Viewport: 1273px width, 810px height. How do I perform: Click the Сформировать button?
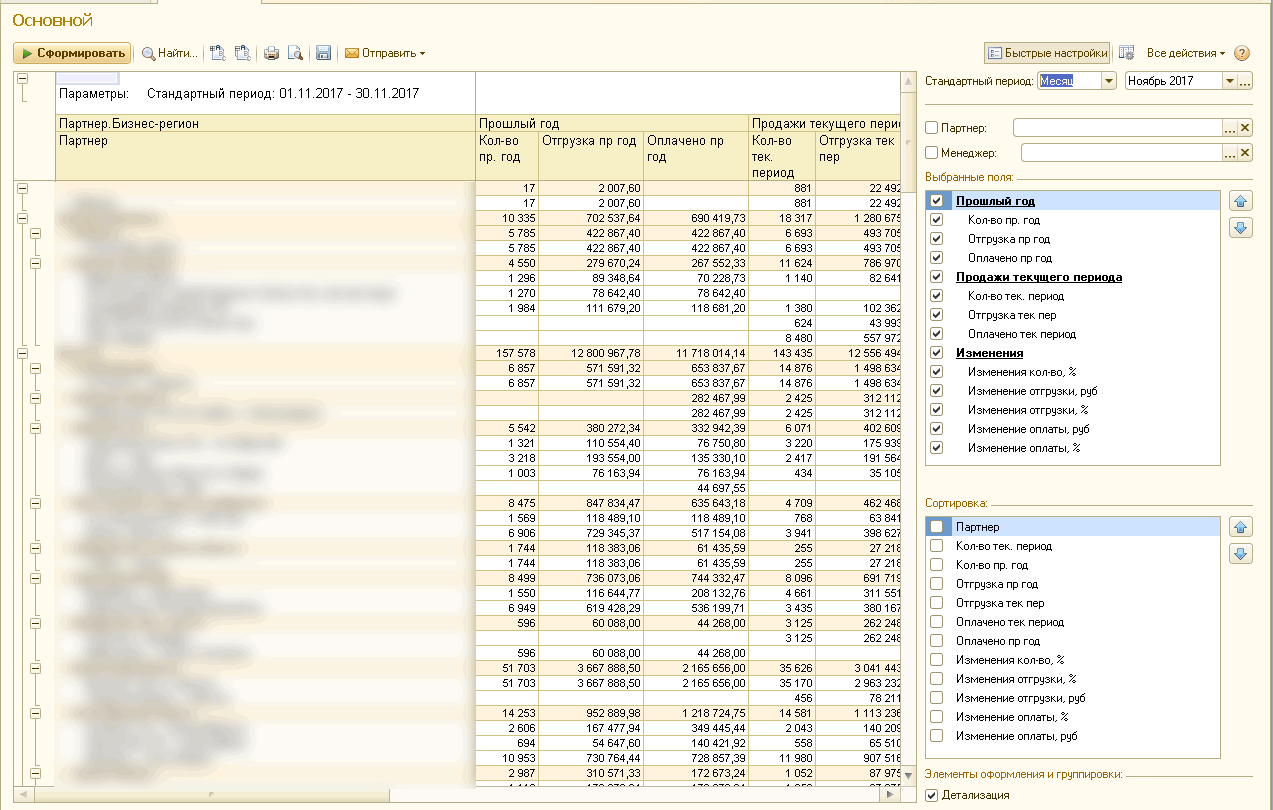(x=72, y=53)
